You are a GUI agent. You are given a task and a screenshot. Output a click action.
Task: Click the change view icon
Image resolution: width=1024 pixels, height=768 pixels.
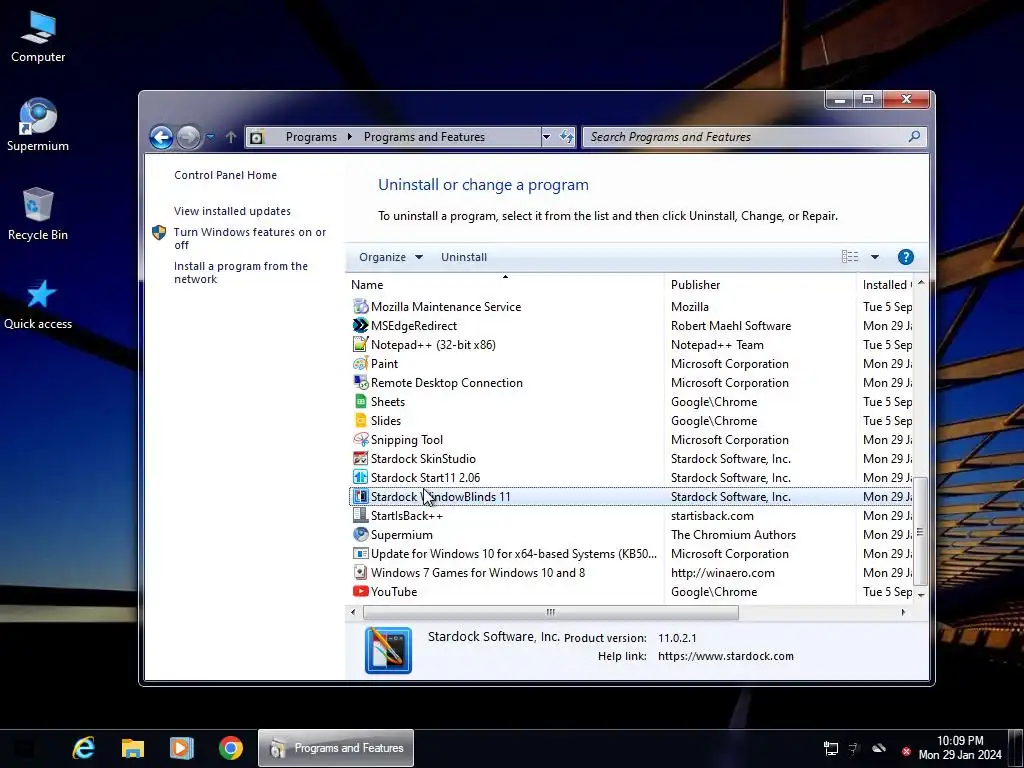850,257
